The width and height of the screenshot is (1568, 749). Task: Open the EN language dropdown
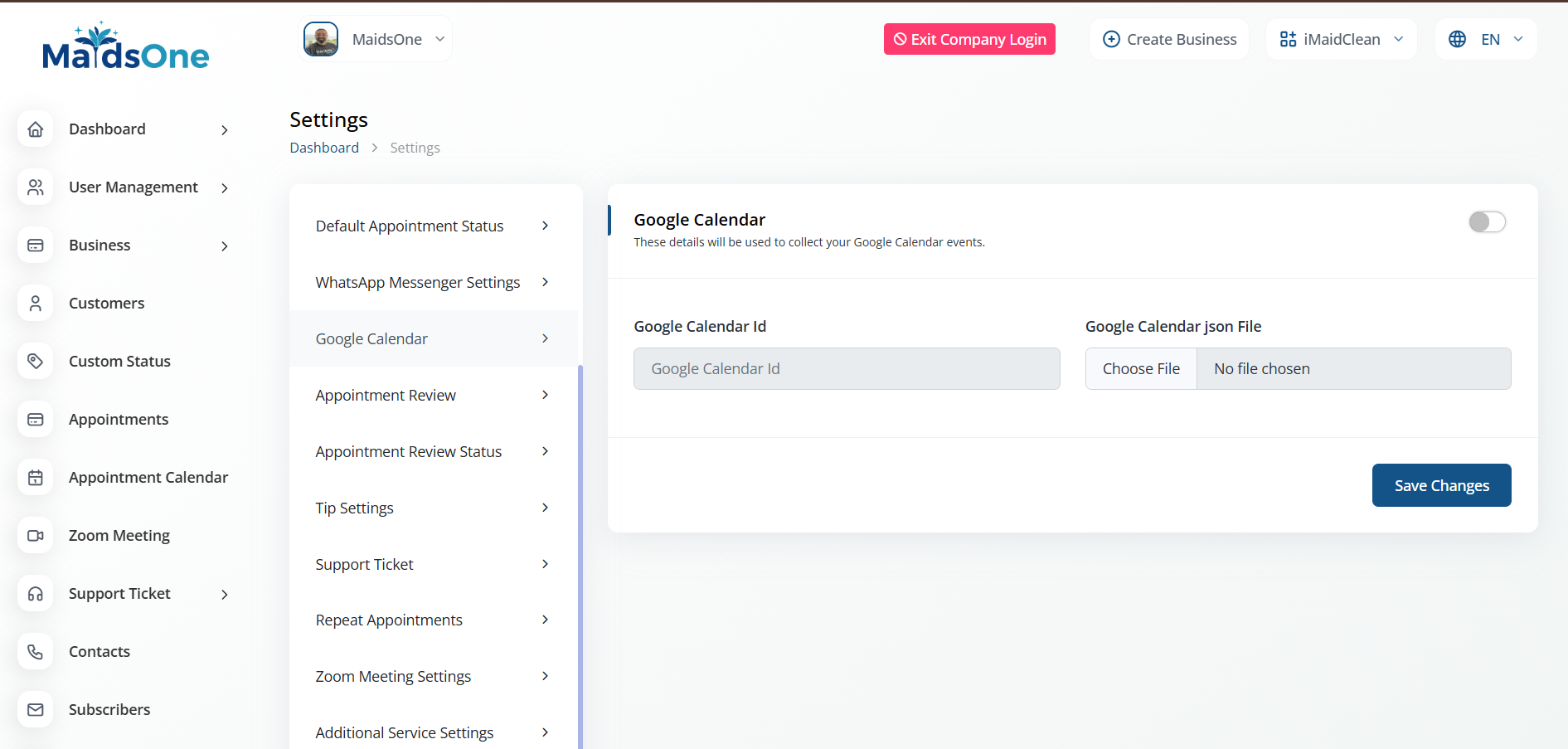1486,39
